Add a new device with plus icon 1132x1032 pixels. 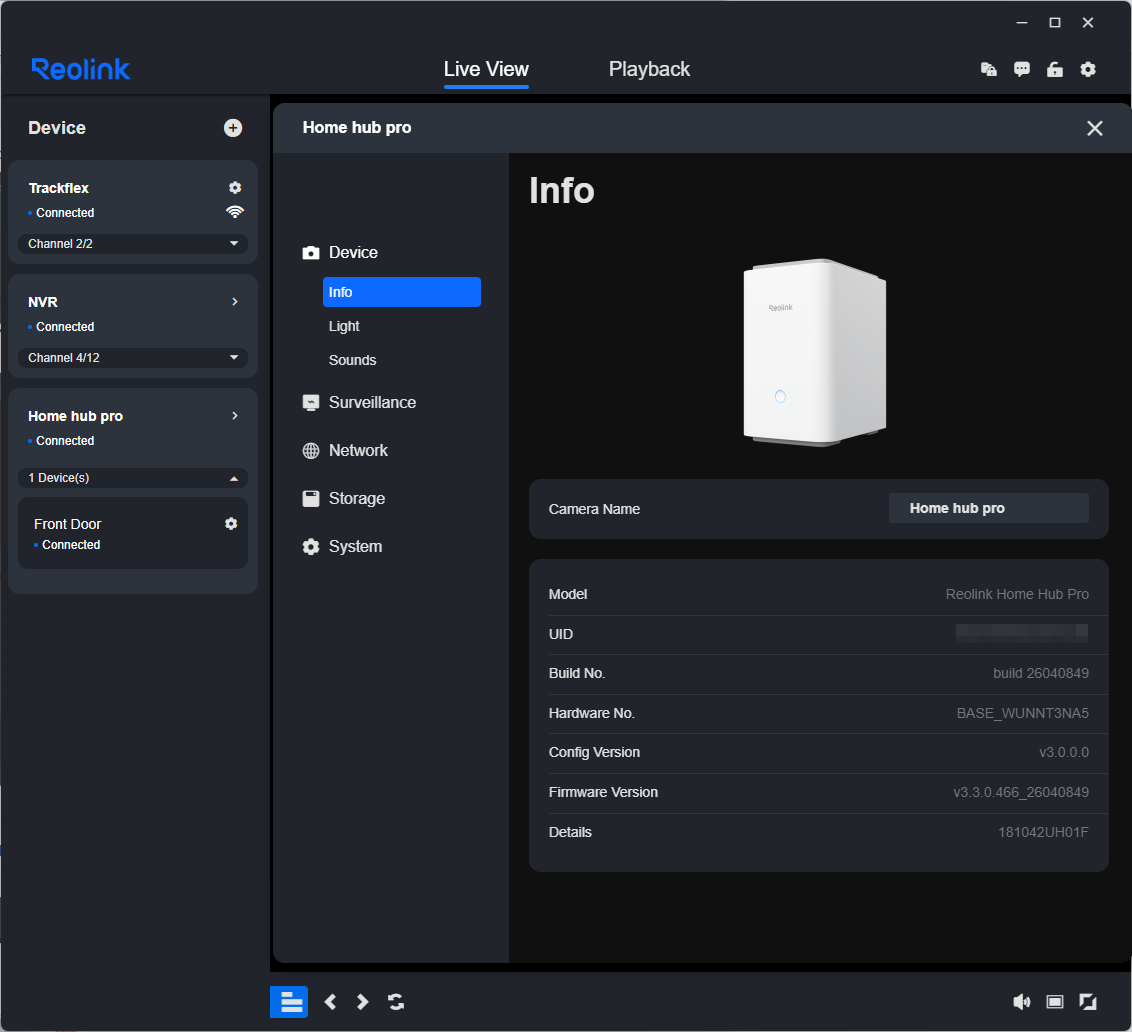pos(232,128)
